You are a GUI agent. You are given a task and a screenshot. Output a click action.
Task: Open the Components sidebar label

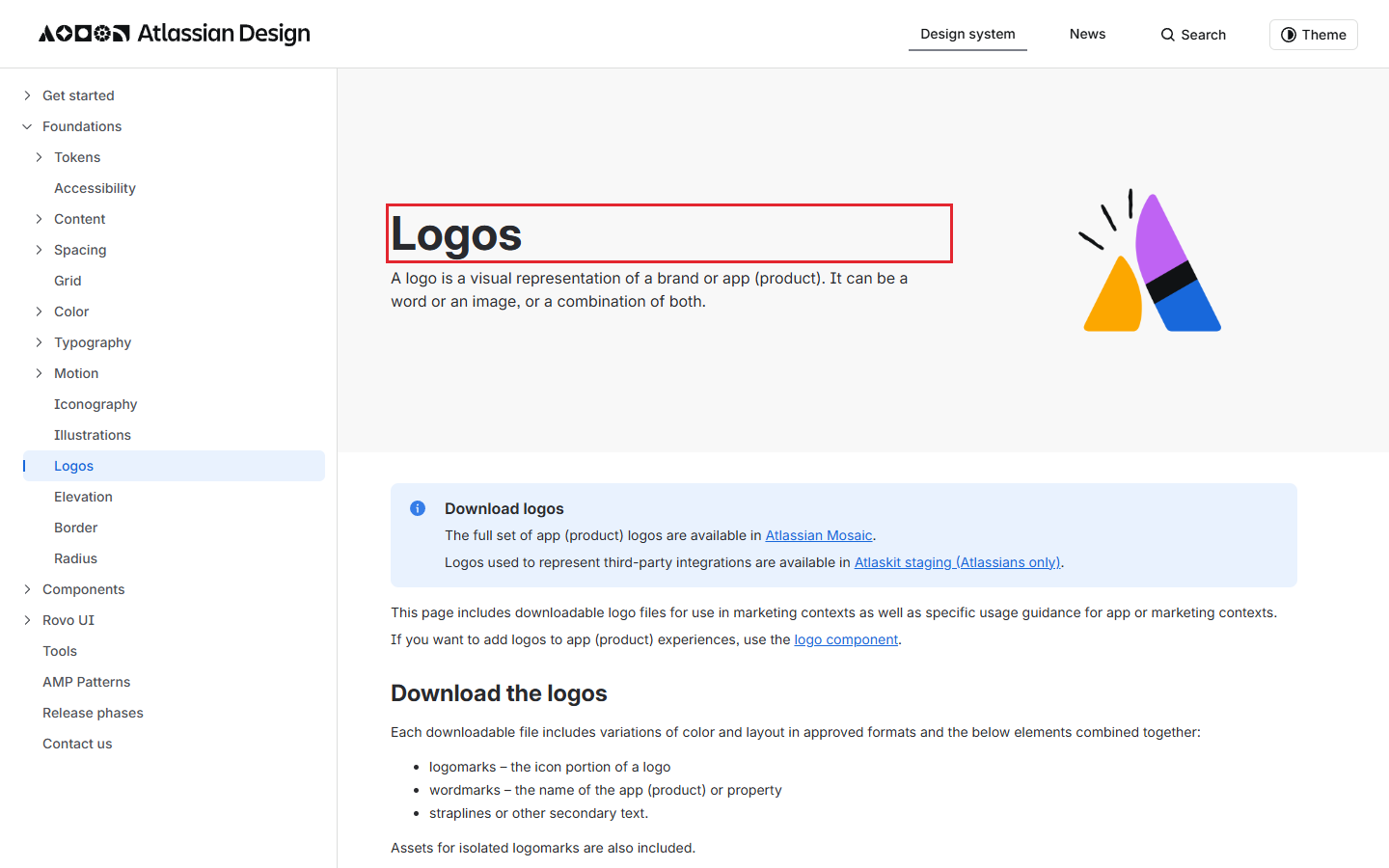(x=83, y=589)
